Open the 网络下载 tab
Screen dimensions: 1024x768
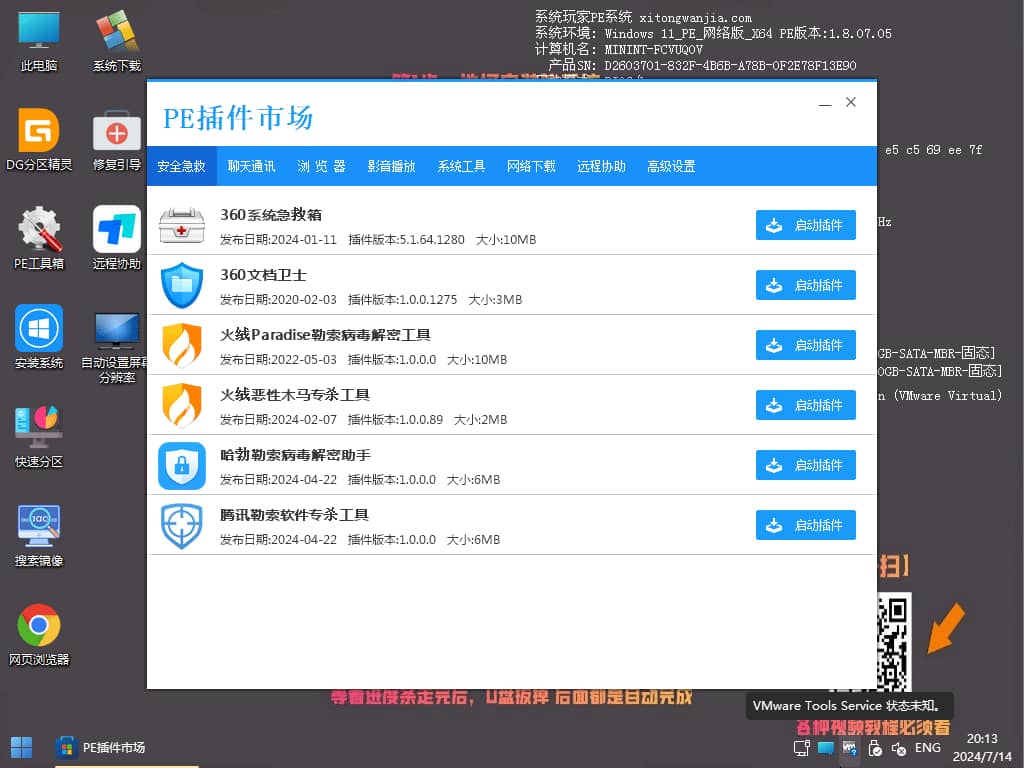pyautogui.click(x=531, y=166)
